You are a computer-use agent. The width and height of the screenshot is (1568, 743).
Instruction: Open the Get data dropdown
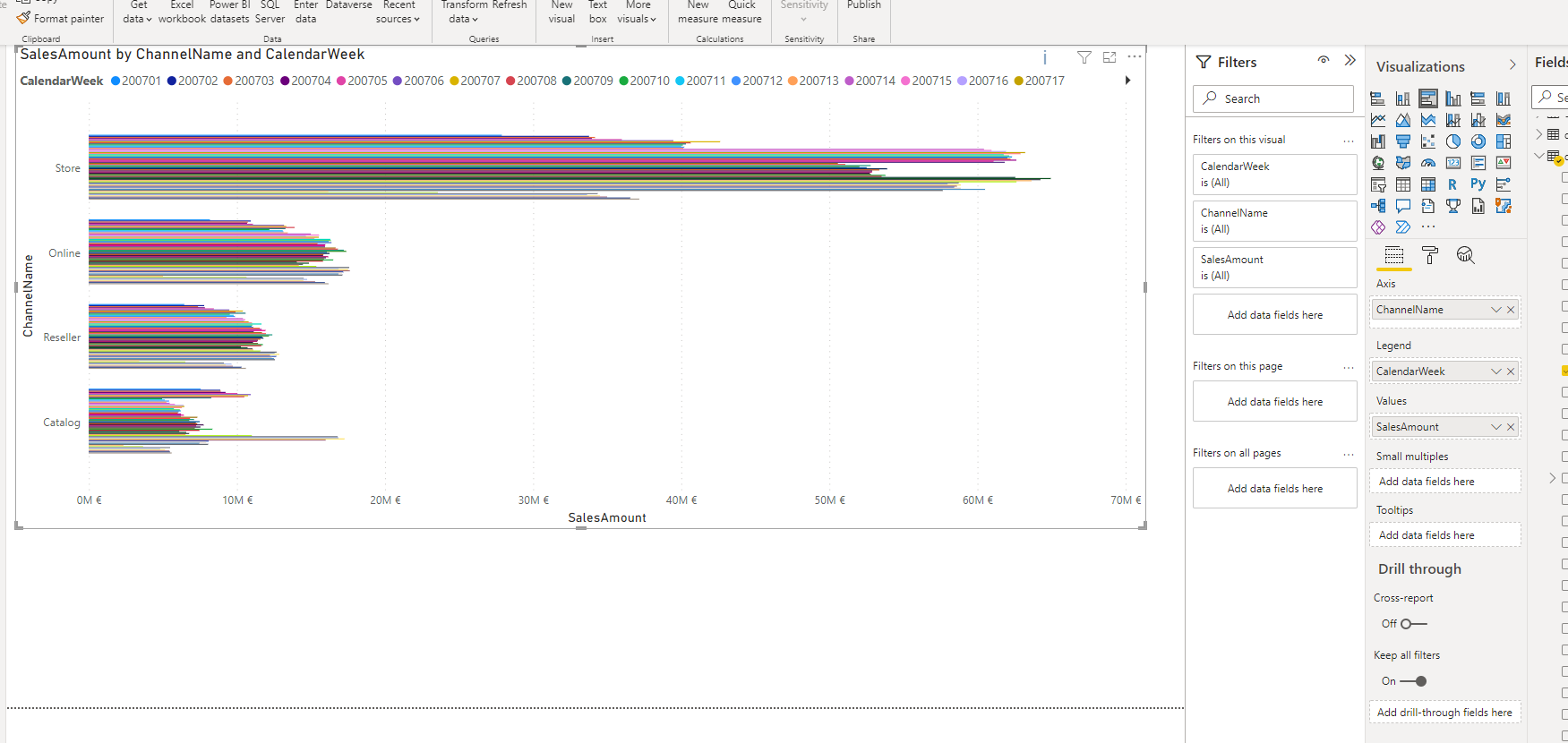pos(137,12)
